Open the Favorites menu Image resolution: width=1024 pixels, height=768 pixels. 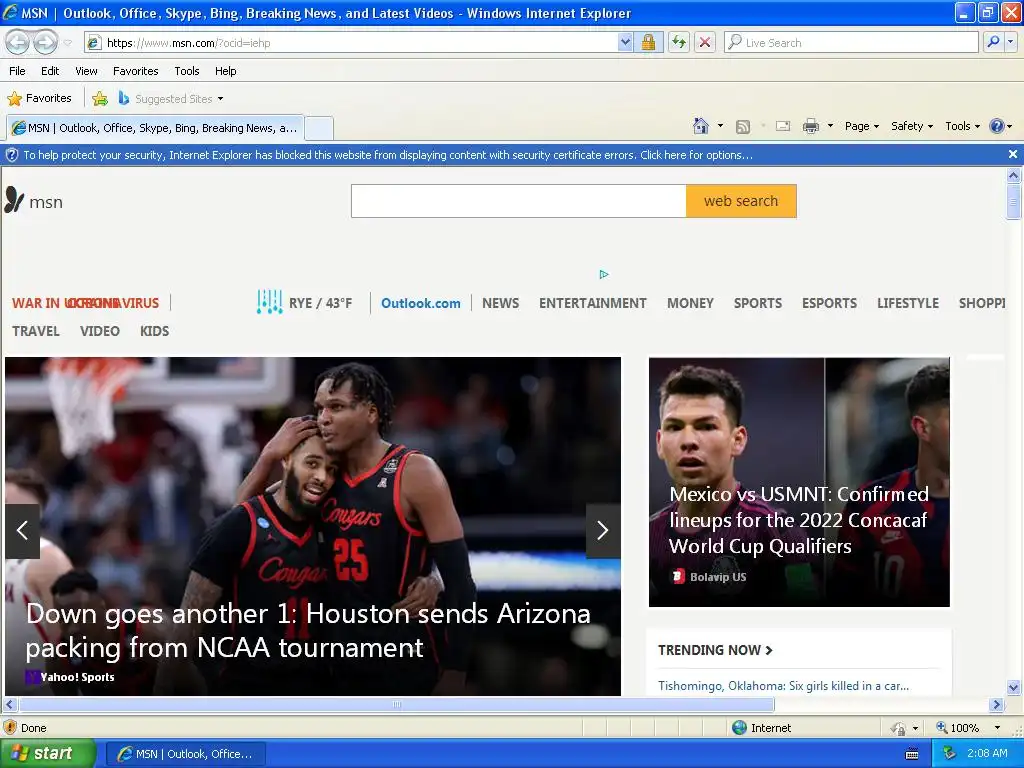[x=135, y=71]
